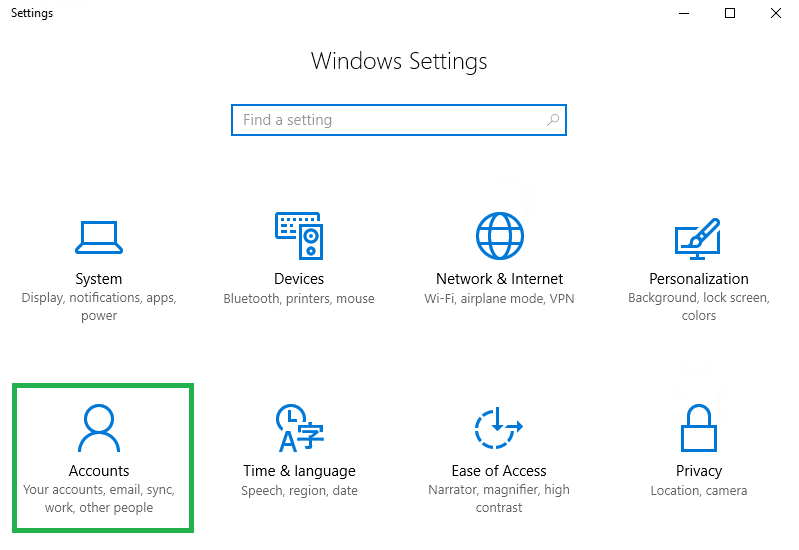Select the Time & language label
Image resolution: width=799 pixels, height=550 pixels.
299,471
